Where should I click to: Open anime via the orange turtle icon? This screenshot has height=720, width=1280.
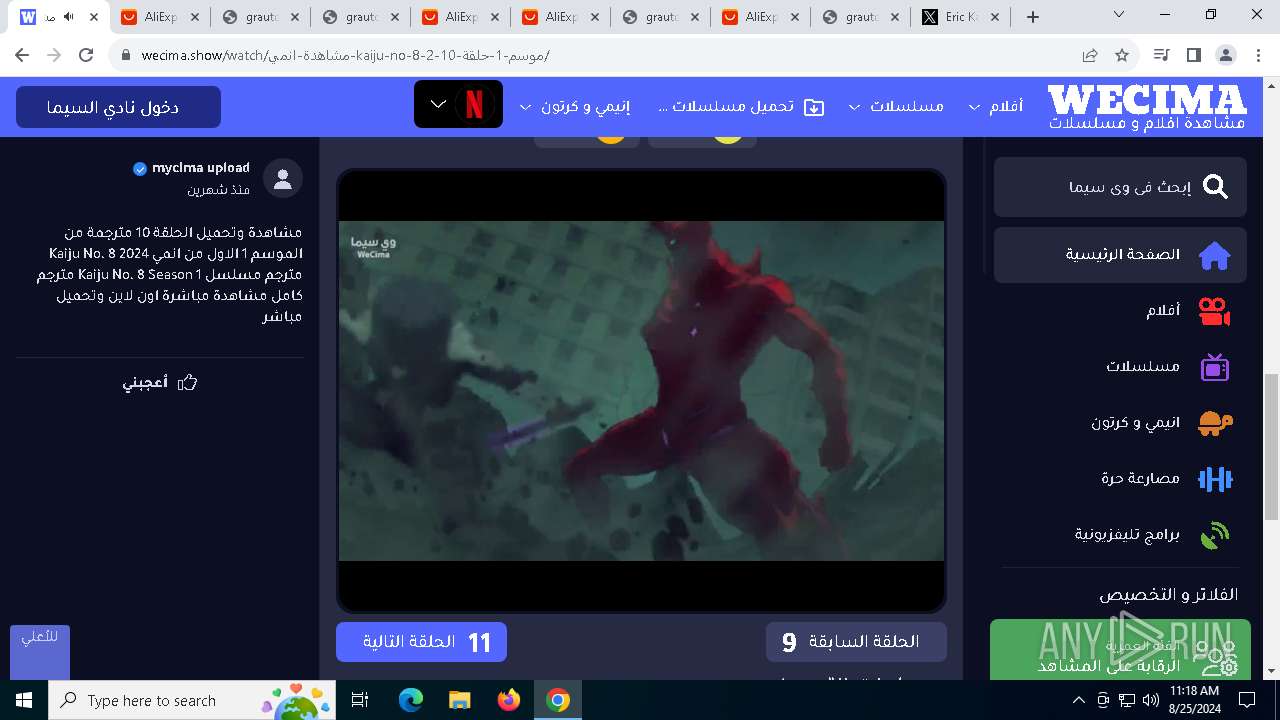point(1214,423)
